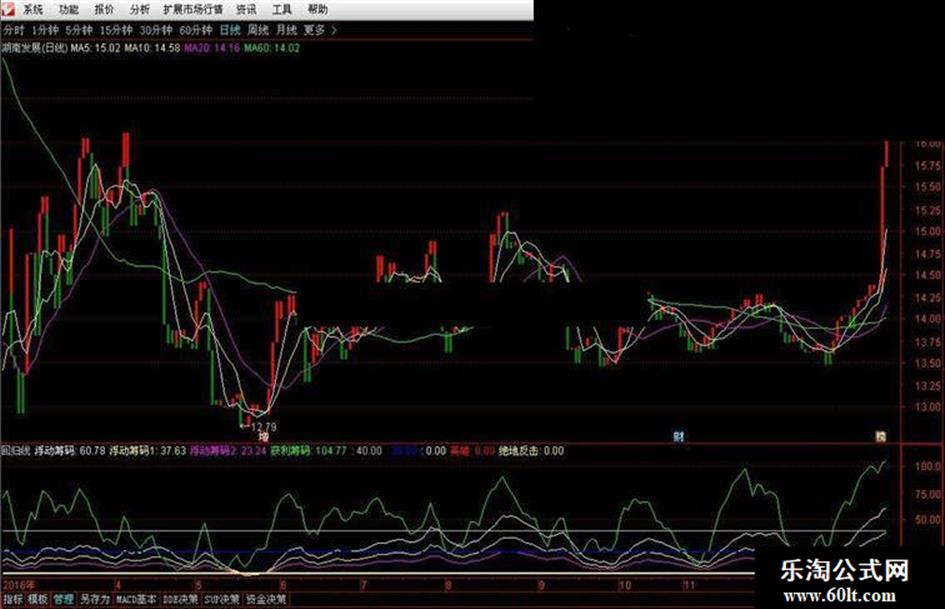Click the MA10: 14.58 indicator label

(152, 48)
